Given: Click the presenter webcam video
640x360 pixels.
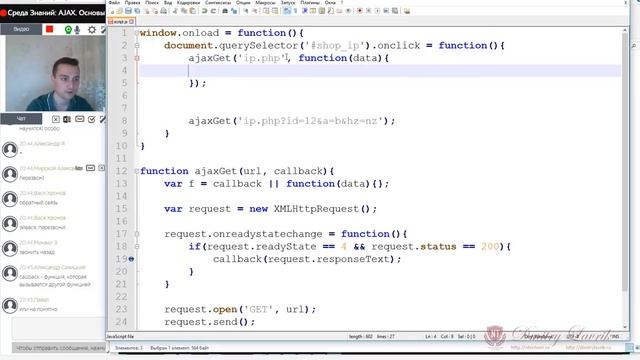Looking at the screenshot, I should point(55,73).
